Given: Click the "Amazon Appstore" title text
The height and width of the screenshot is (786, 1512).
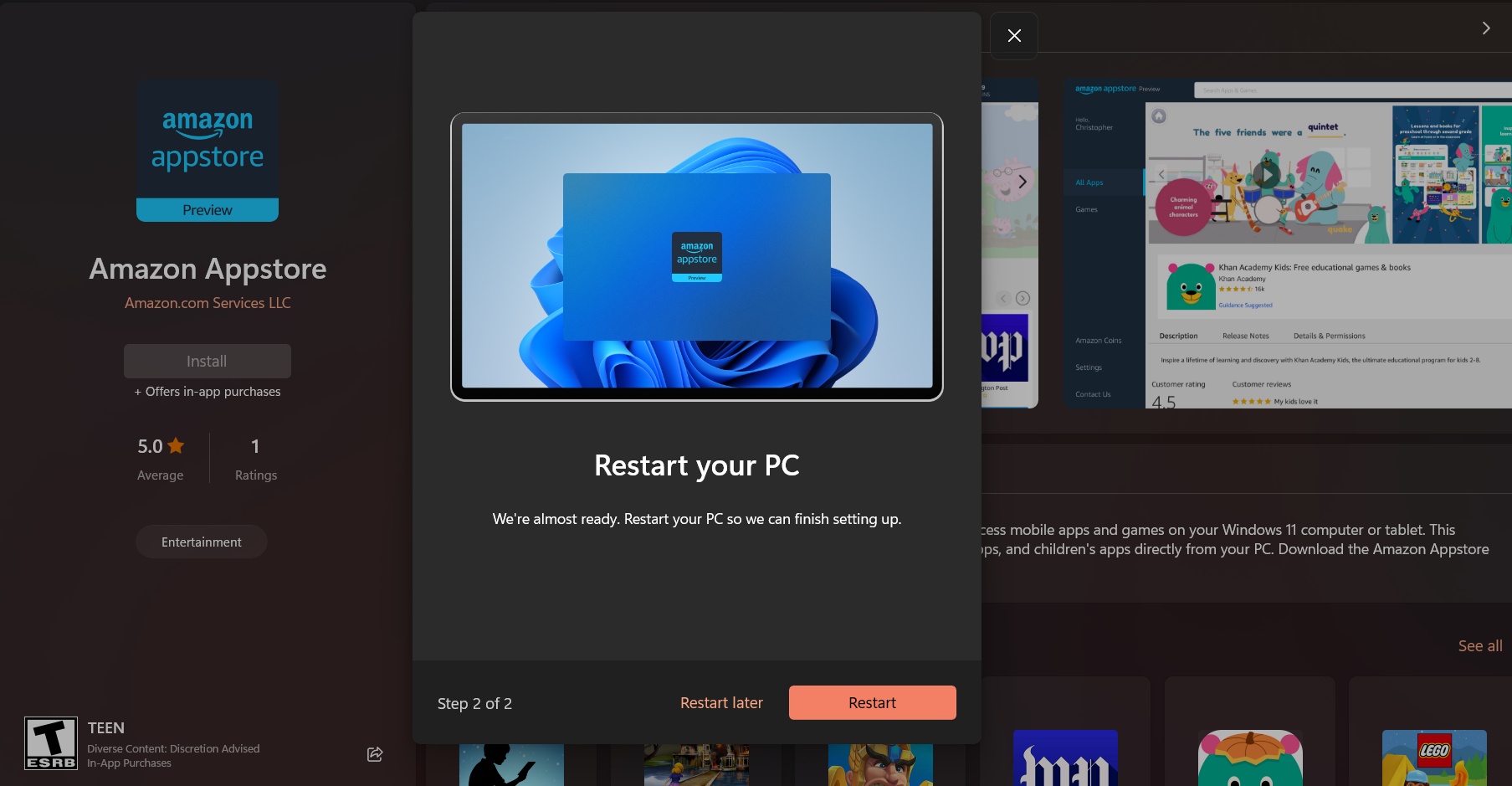Looking at the screenshot, I should [x=208, y=269].
